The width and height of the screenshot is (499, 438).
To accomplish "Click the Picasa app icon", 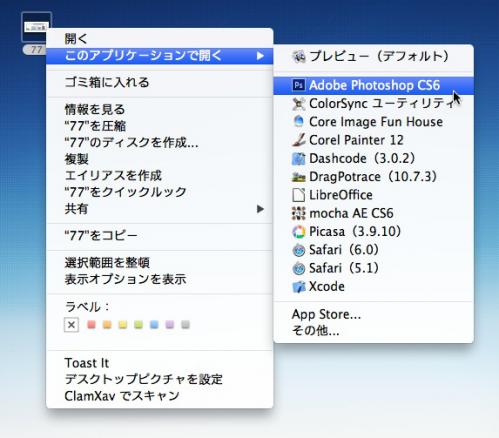I will tap(299, 232).
